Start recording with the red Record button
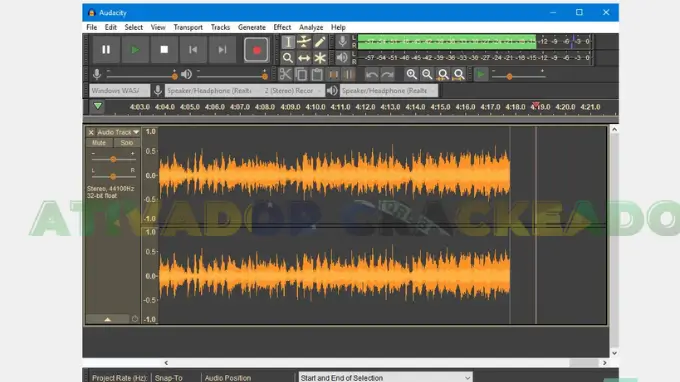Screen dimensions: 680x382 pos(256,50)
